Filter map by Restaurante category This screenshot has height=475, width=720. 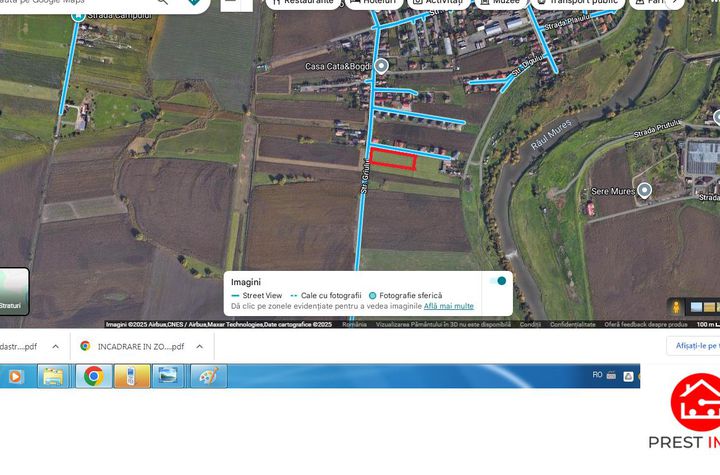[x=300, y=3]
